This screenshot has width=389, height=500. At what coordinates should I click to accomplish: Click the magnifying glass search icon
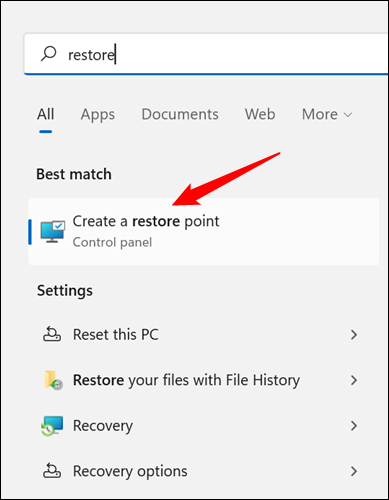tap(49, 54)
